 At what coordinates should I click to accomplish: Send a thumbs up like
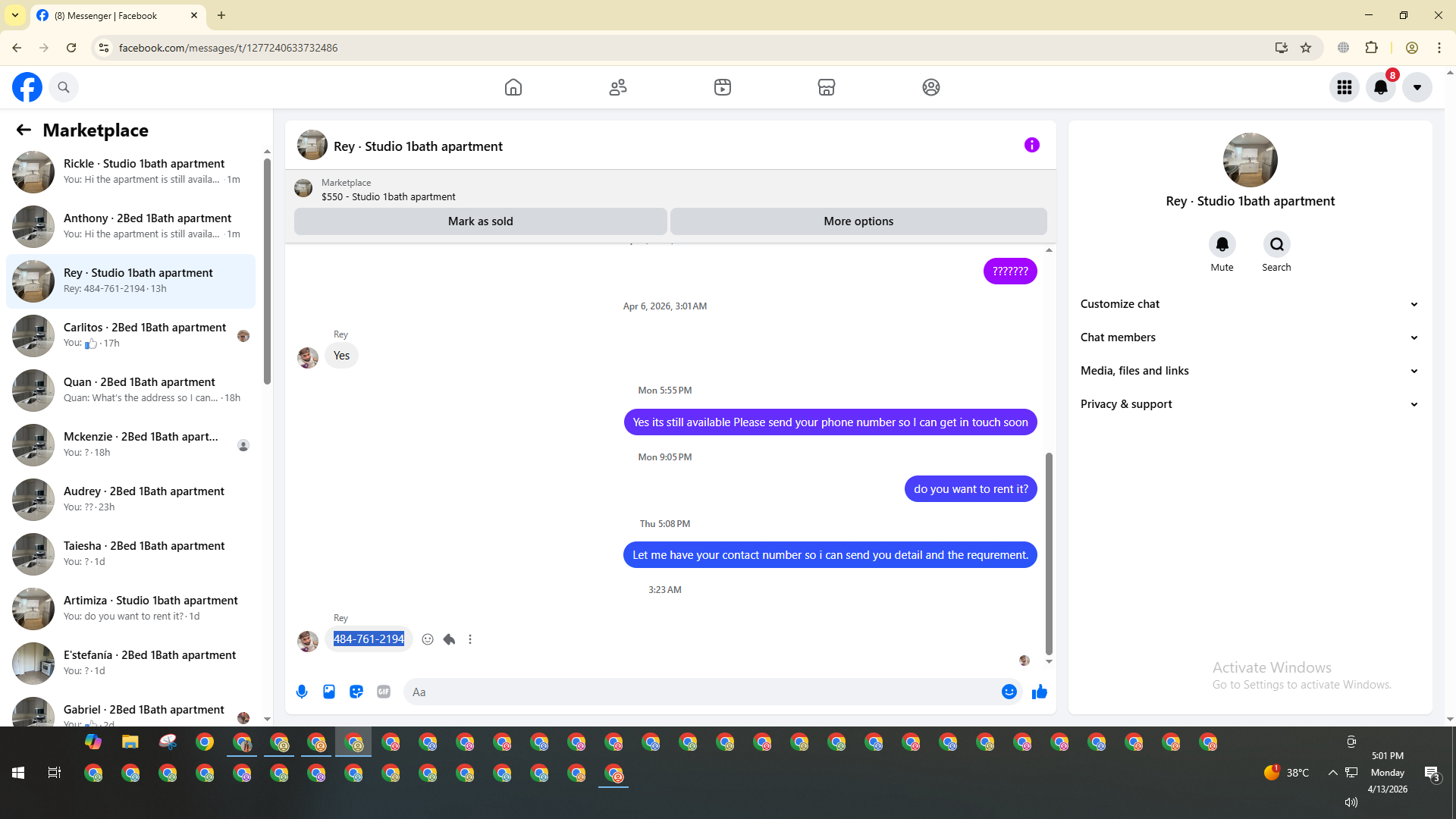pos(1040,692)
